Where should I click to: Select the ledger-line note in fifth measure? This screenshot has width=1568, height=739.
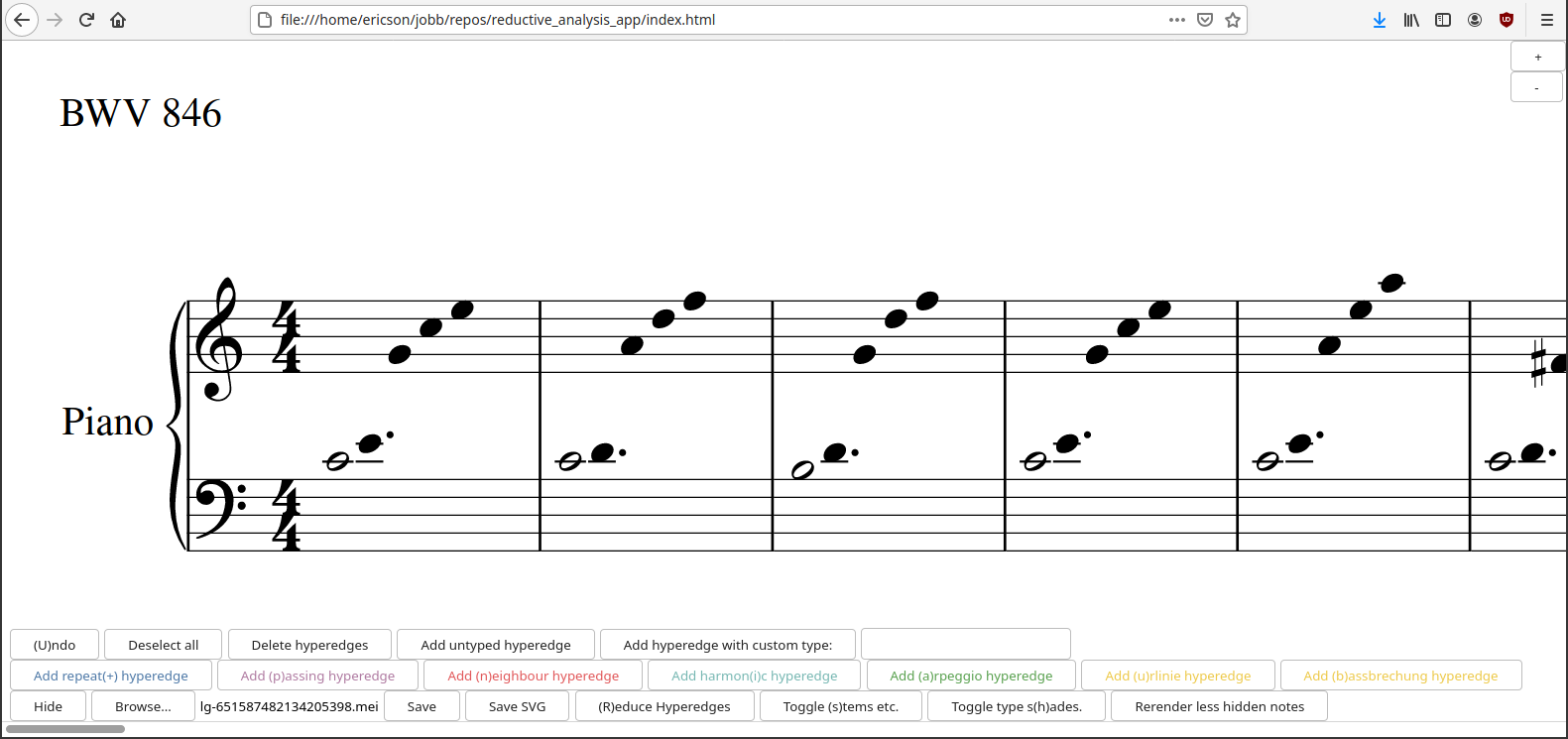(1391, 283)
